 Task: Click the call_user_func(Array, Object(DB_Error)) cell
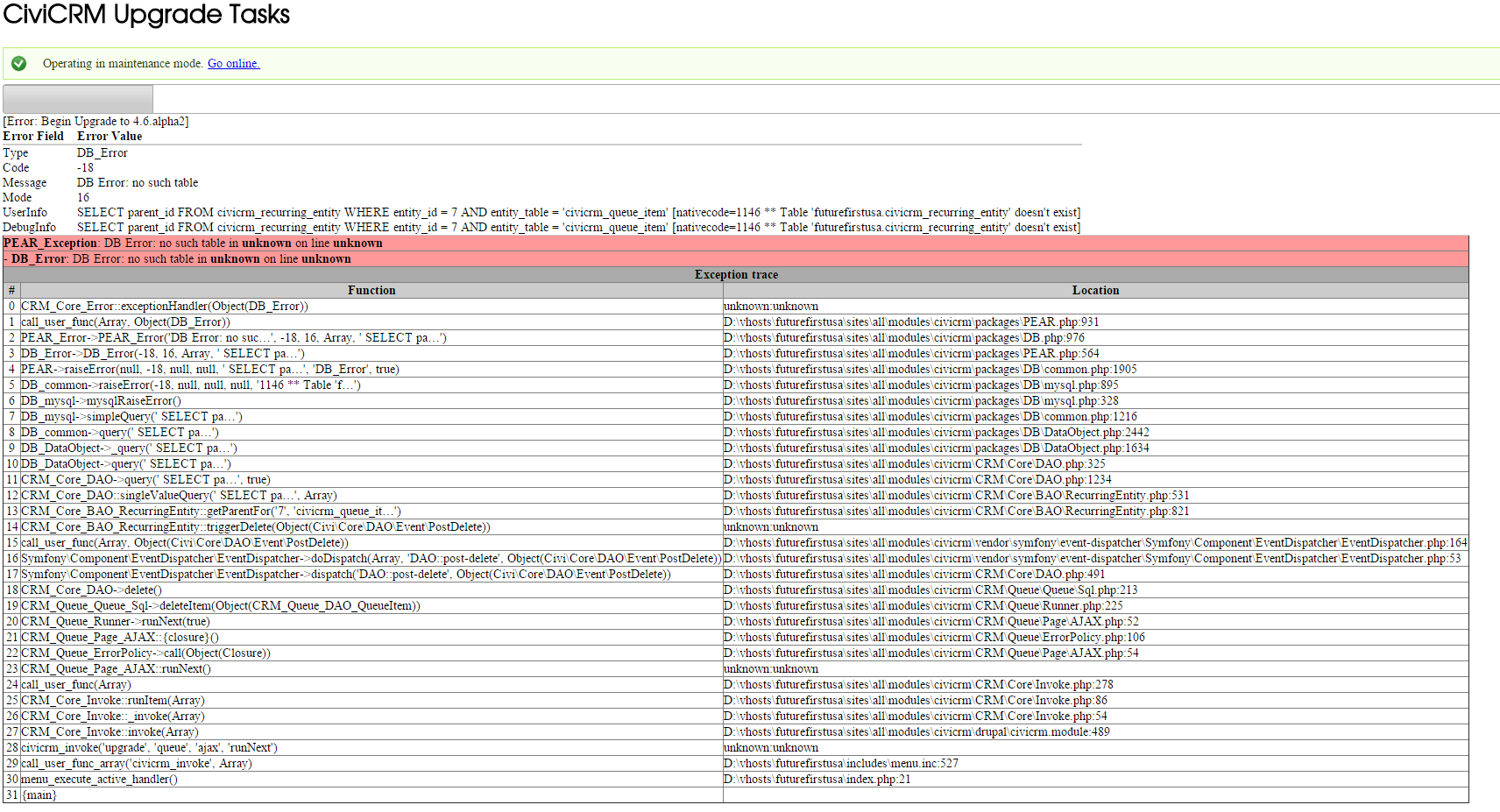pyautogui.click(x=371, y=322)
